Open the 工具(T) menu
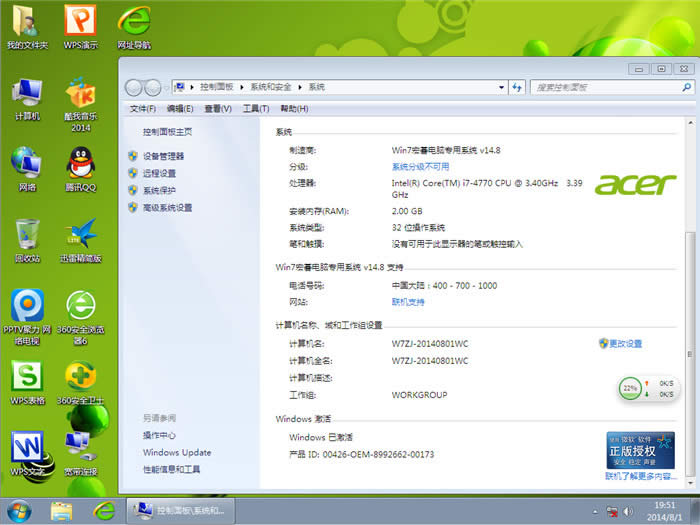Viewport: 700px width, 525px height. click(256, 108)
